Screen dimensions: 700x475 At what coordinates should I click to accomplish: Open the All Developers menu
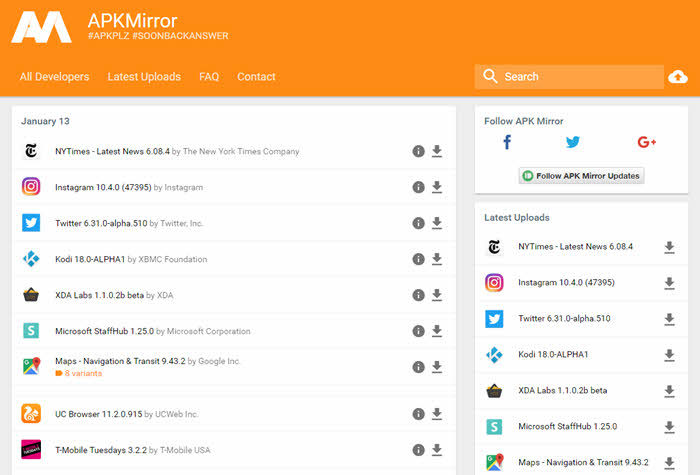[54, 77]
